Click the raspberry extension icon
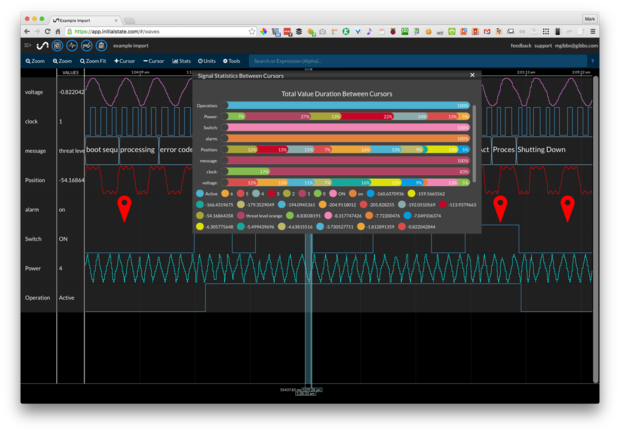Viewport: 620px width, 433px height. (x=393, y=31)
